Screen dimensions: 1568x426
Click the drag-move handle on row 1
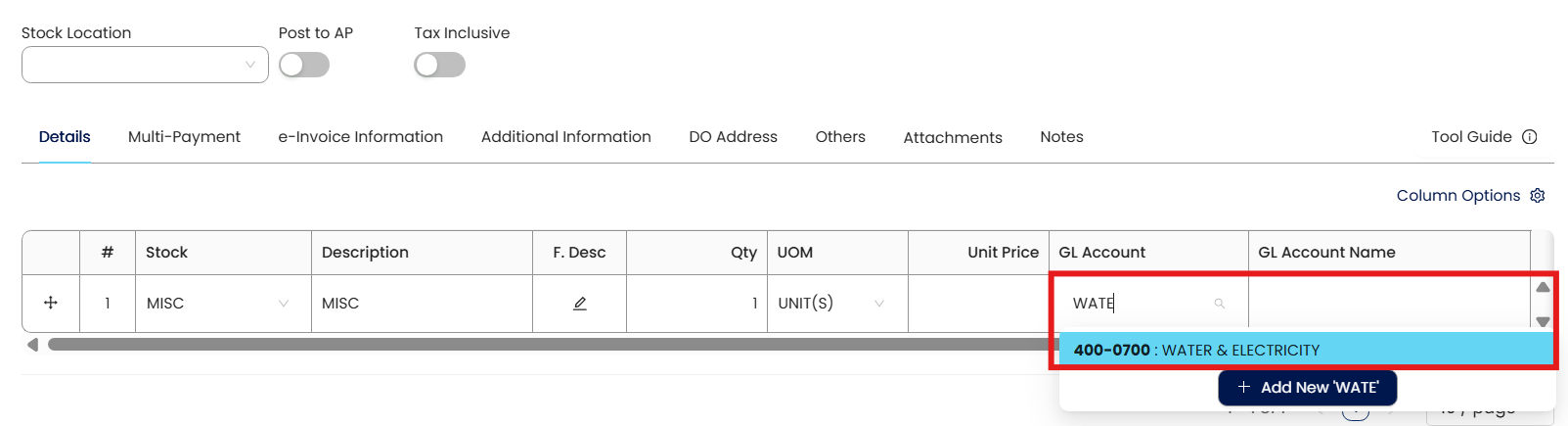coord(51,304)
